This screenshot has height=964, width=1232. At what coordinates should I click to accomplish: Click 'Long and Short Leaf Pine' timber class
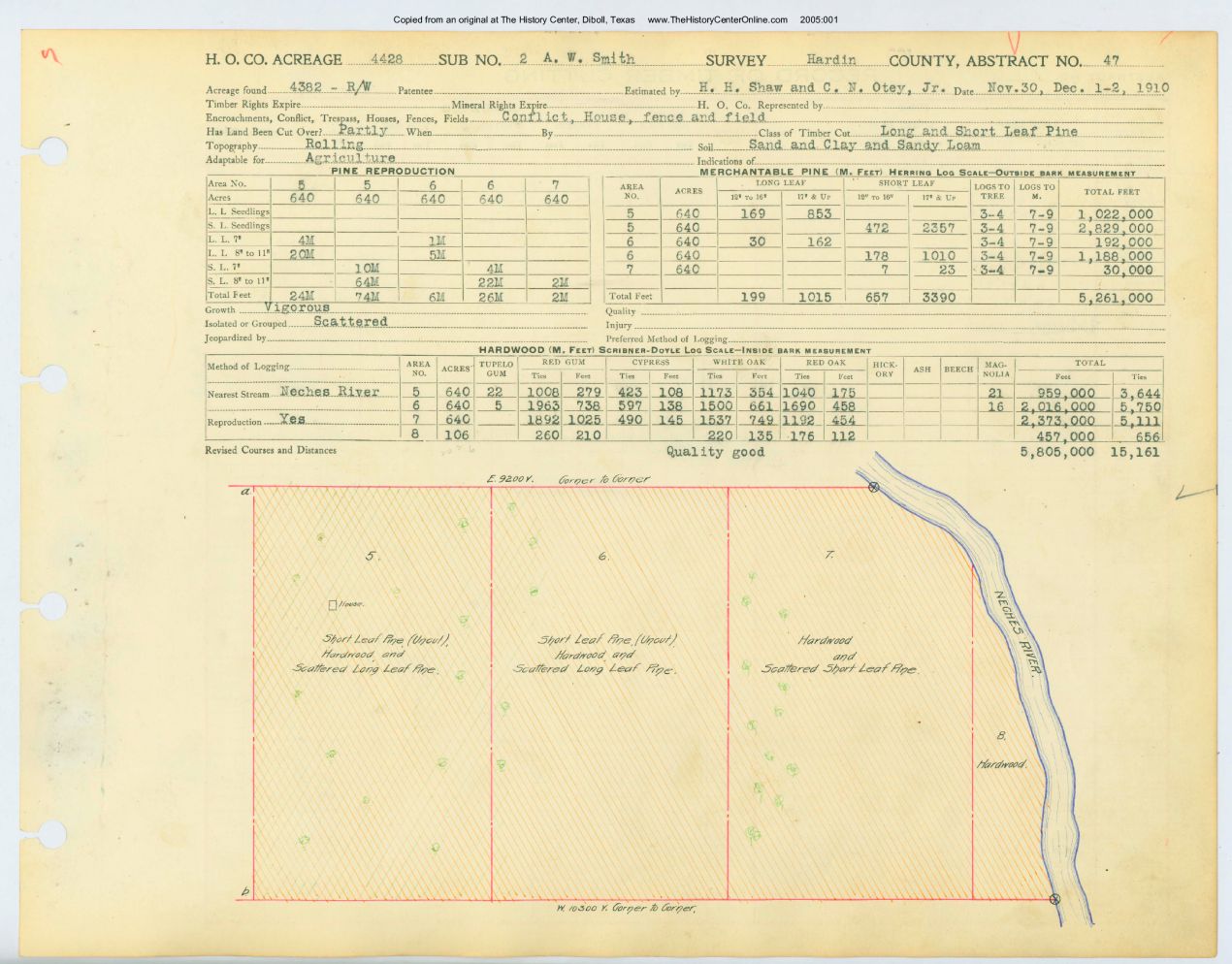point(978,131)
